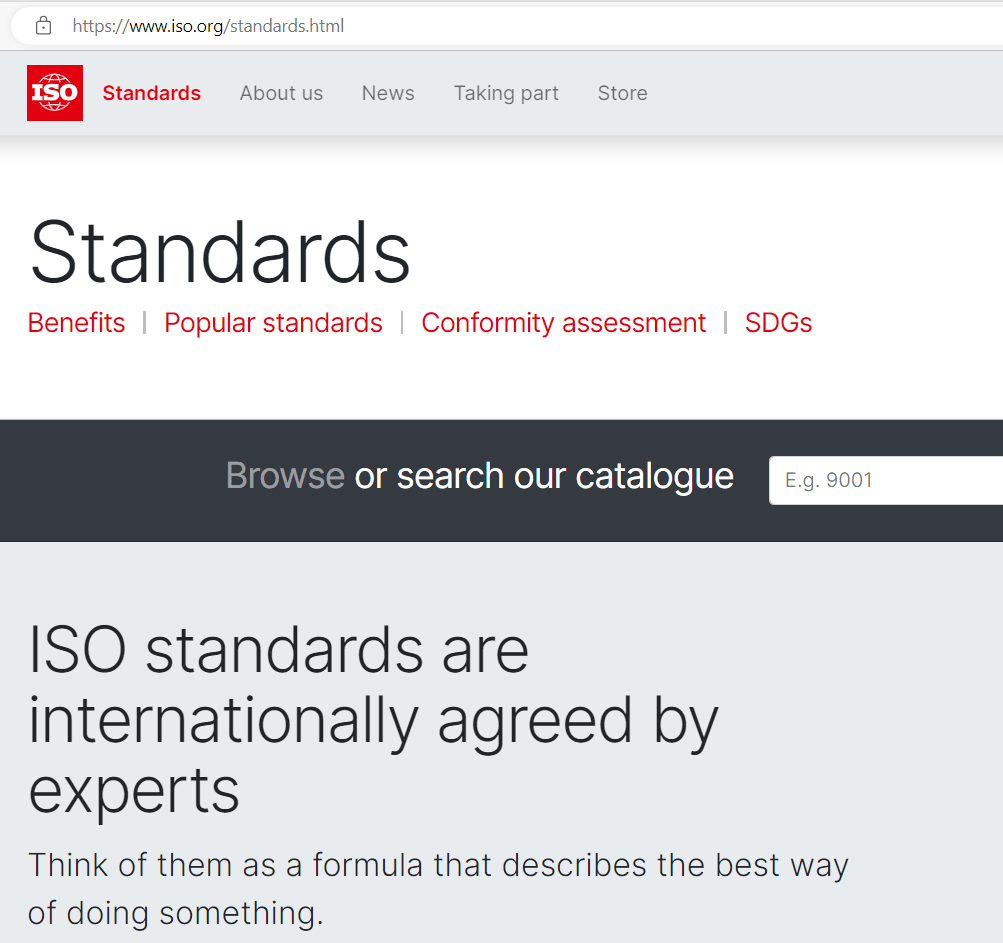Click 'standards.html' in the address URL

(287, 26)
